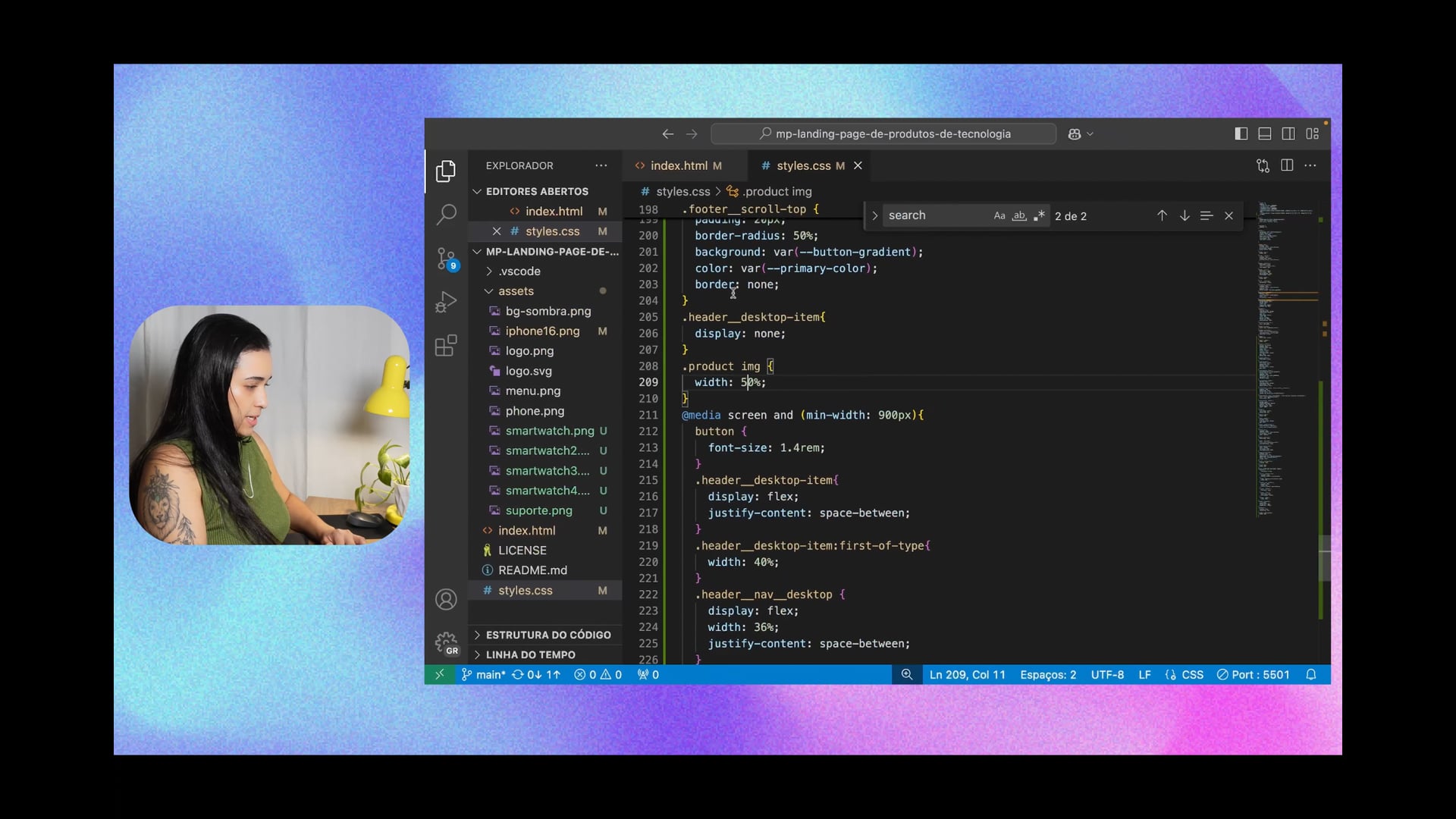The width and height of the screenshot is (1456, 819).
Task: Toggle Match Case in find widget
Action: pos(999,216)
